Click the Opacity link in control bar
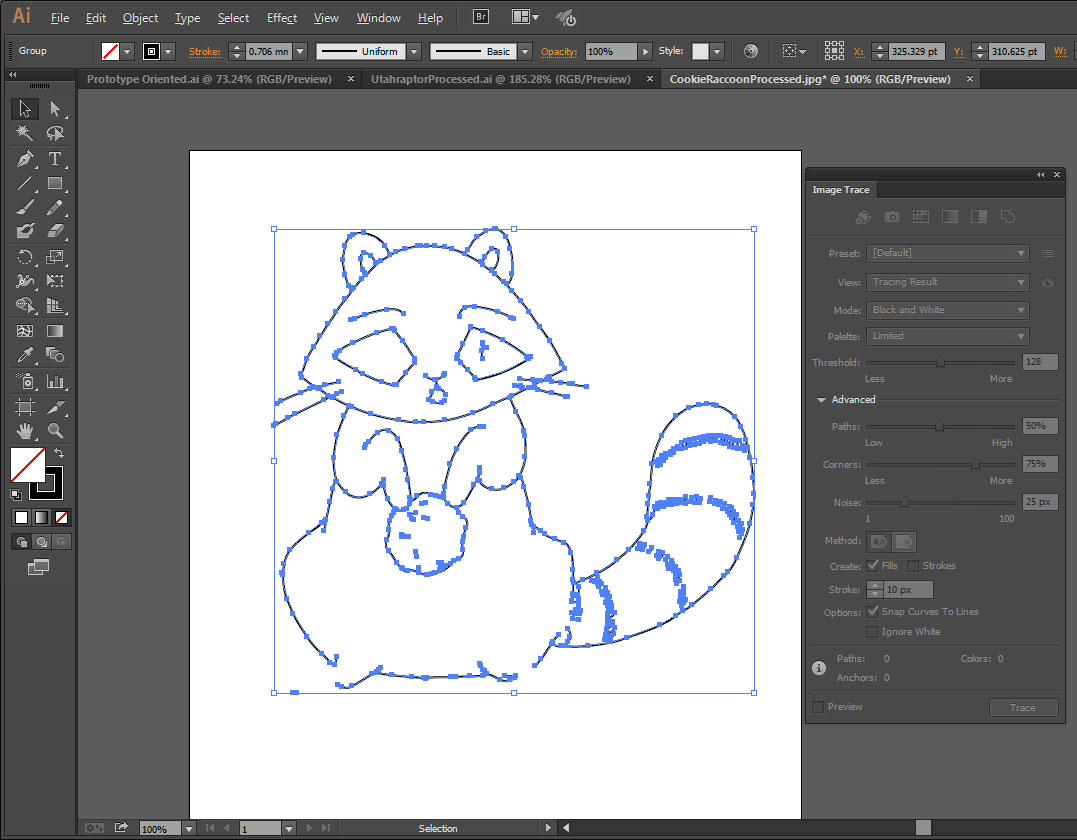This screenshot has height=840, width=1077. click(559, 51)
